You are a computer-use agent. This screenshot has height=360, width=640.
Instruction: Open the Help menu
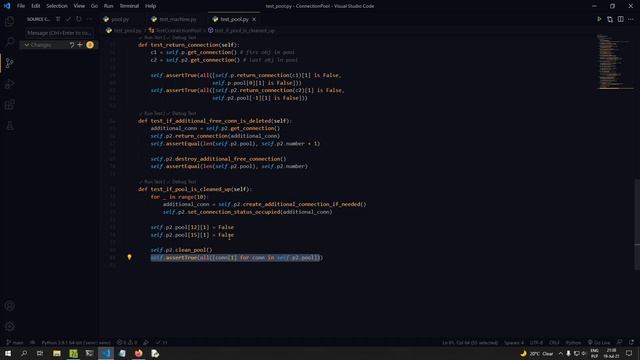tap(151, 6)
